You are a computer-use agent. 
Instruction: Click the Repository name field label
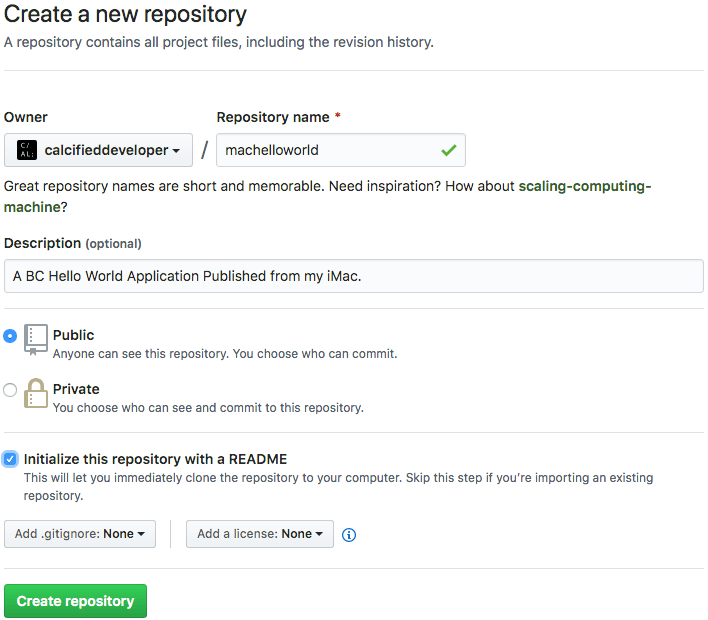[x=273, y=117]
